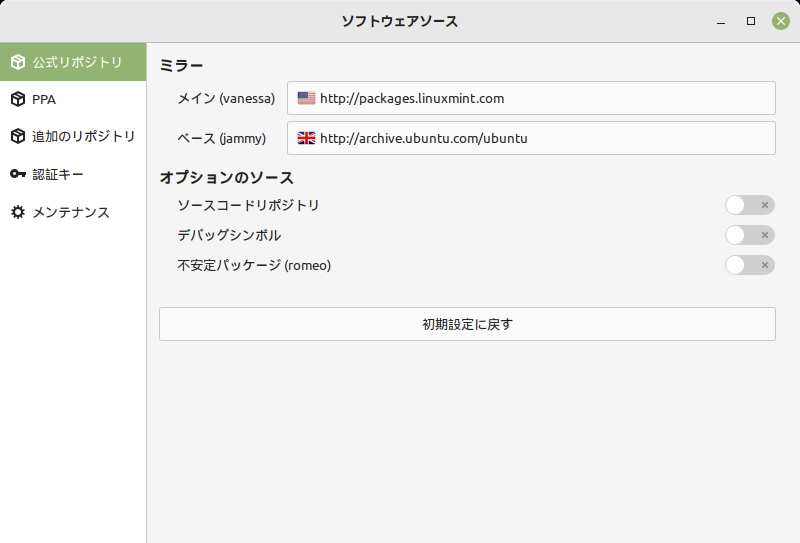Select the 認証キー sidebar label
This screenshot has height=543, width=800.
58,175
